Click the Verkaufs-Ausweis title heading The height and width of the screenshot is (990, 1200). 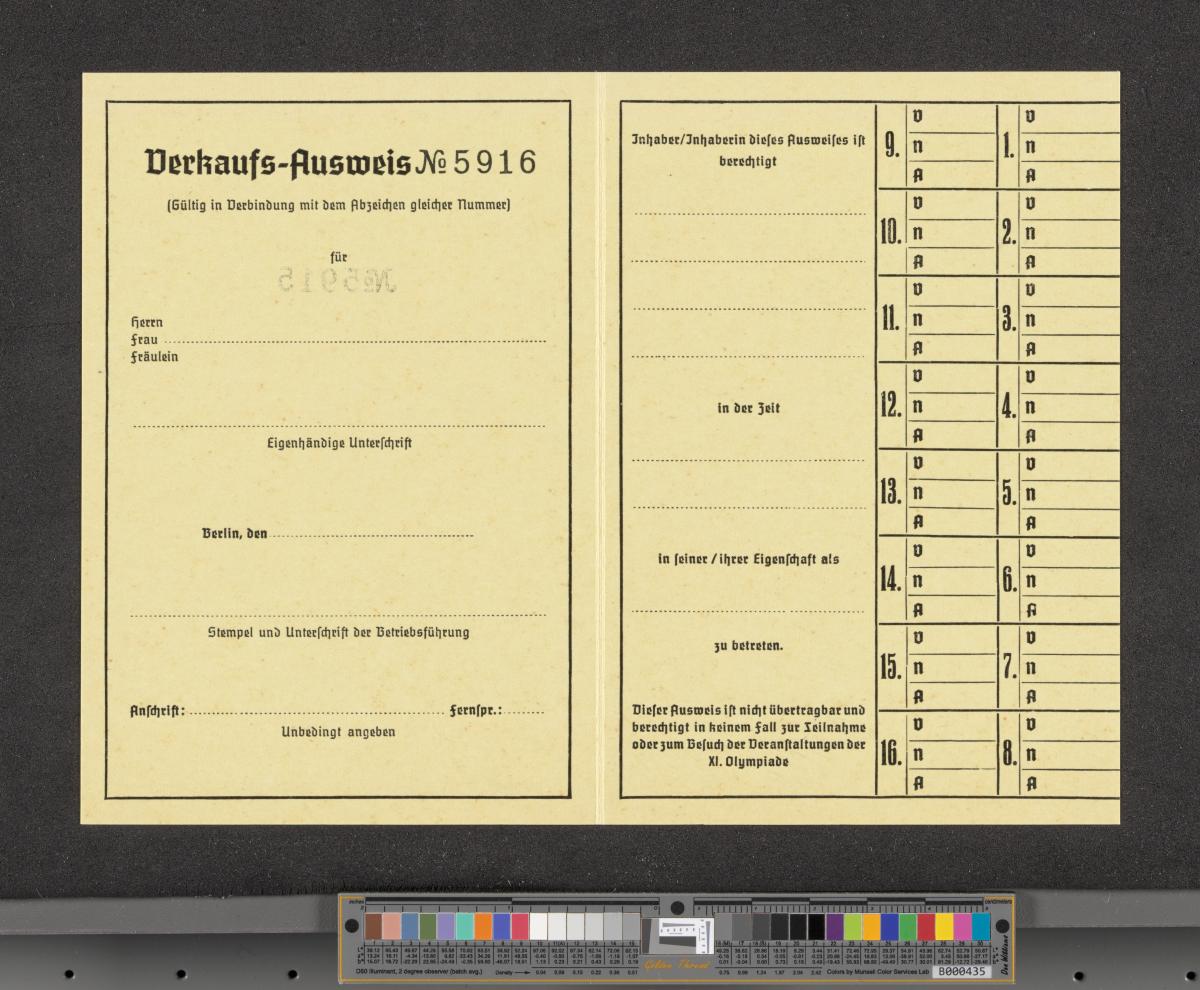click(x=278, y=162)
